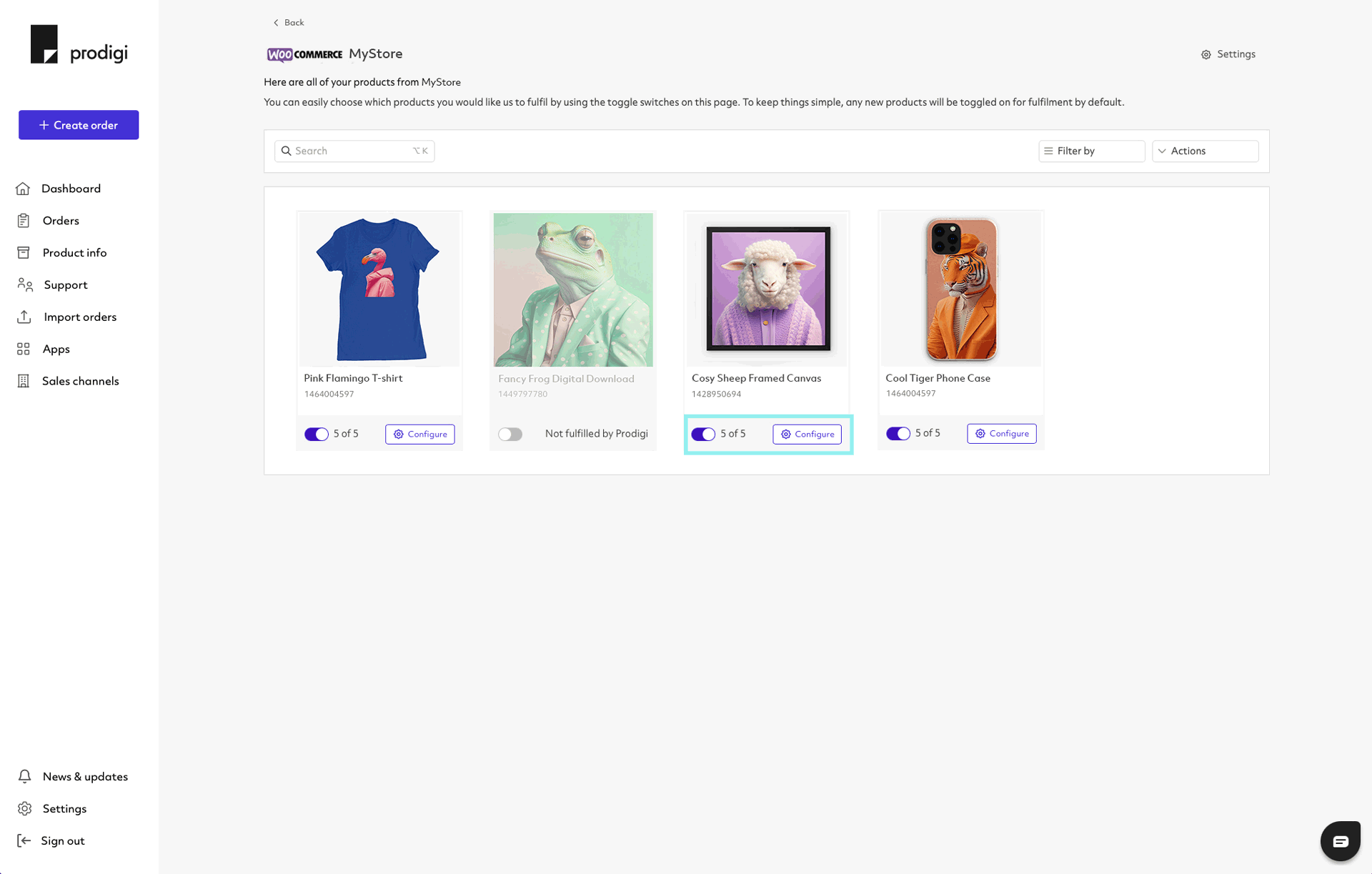
Task: Select Sign out from sidebar
Action: [x=62, y=840]
